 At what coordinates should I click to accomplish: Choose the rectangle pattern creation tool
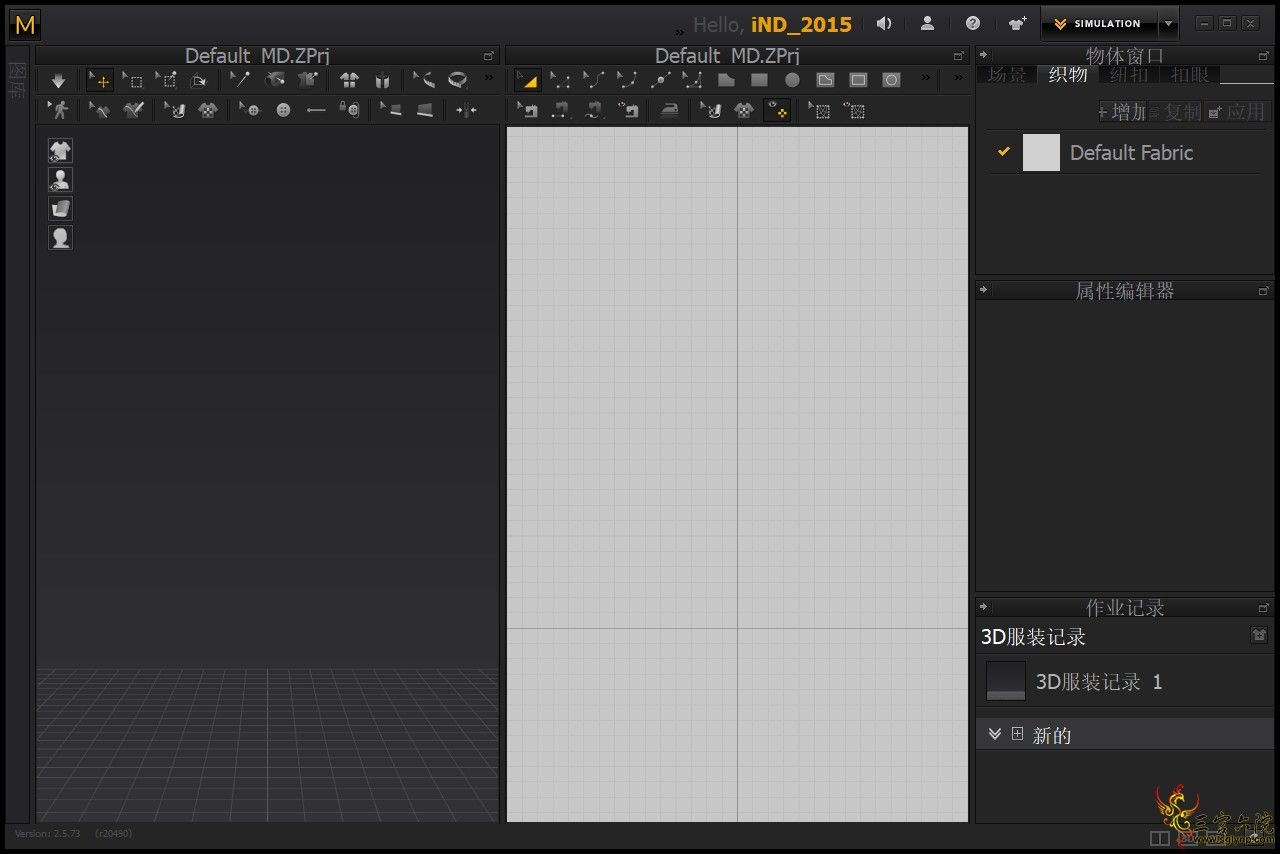pyautogui.click(x=759, y=80)
